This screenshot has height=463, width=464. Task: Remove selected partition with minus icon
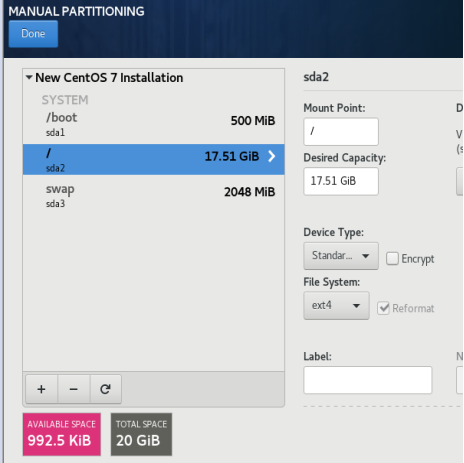[x=74, y=389]
